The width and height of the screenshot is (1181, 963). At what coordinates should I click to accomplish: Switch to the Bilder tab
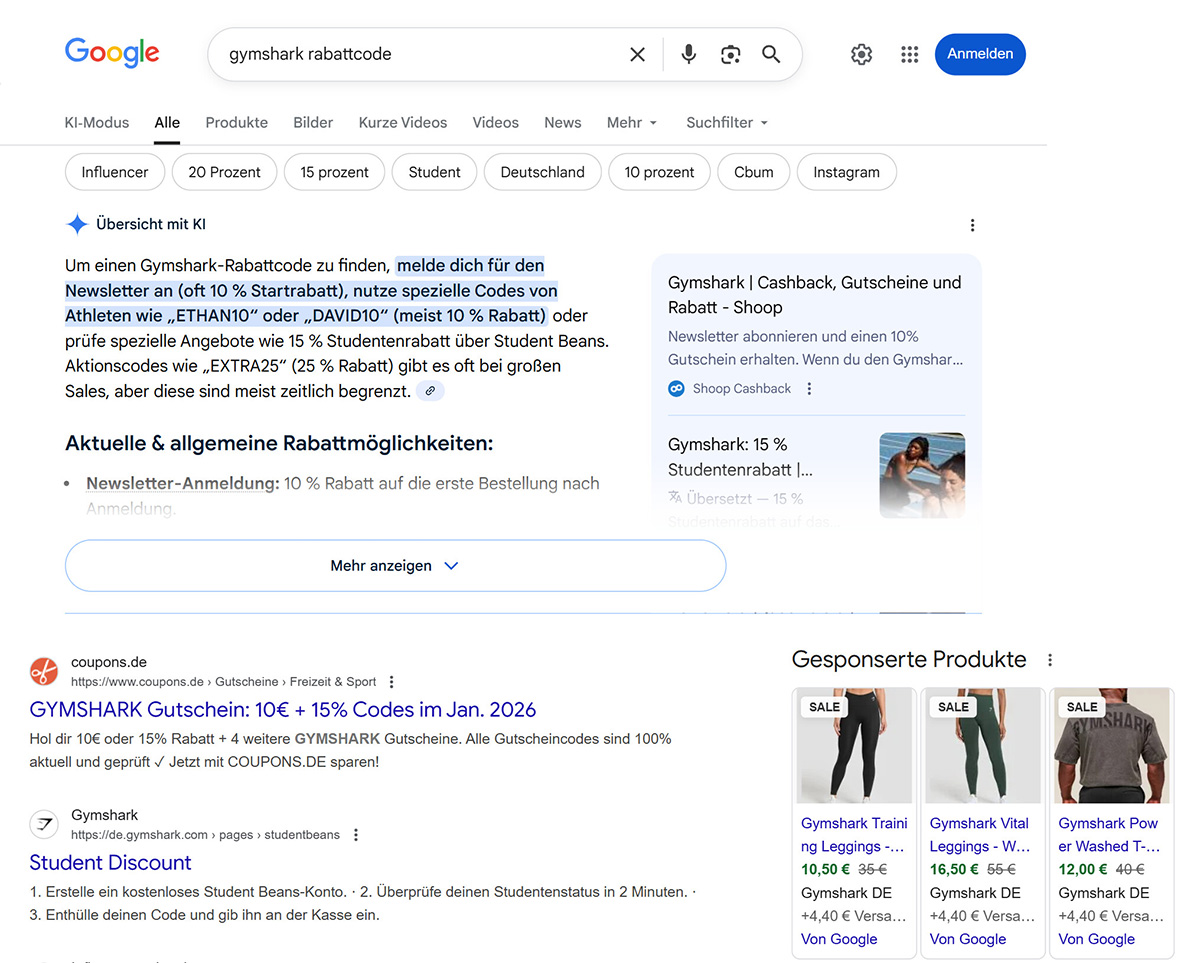[313, 122]
